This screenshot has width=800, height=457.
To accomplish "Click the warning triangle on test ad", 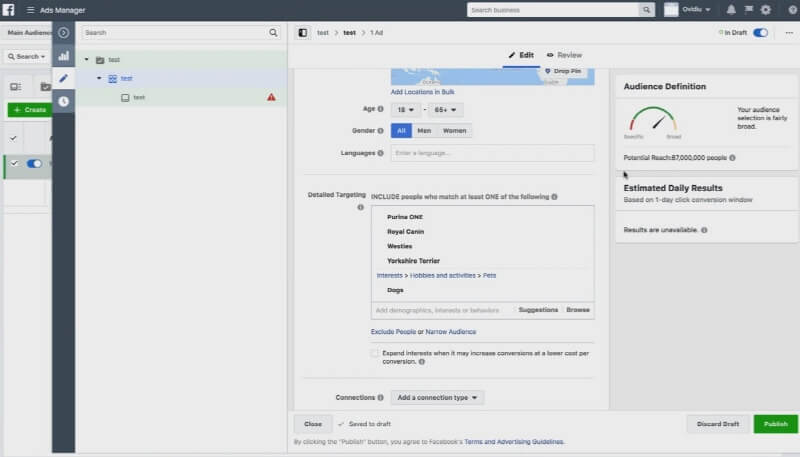I will click(x=271, y=97).
